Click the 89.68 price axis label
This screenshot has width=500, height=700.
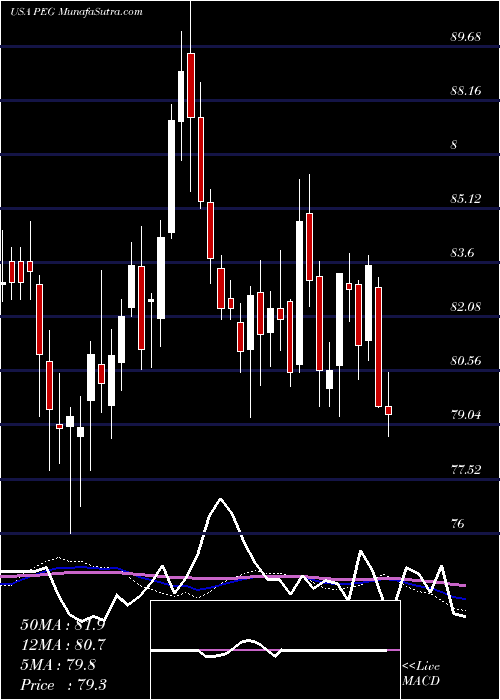tap(465, 37)
